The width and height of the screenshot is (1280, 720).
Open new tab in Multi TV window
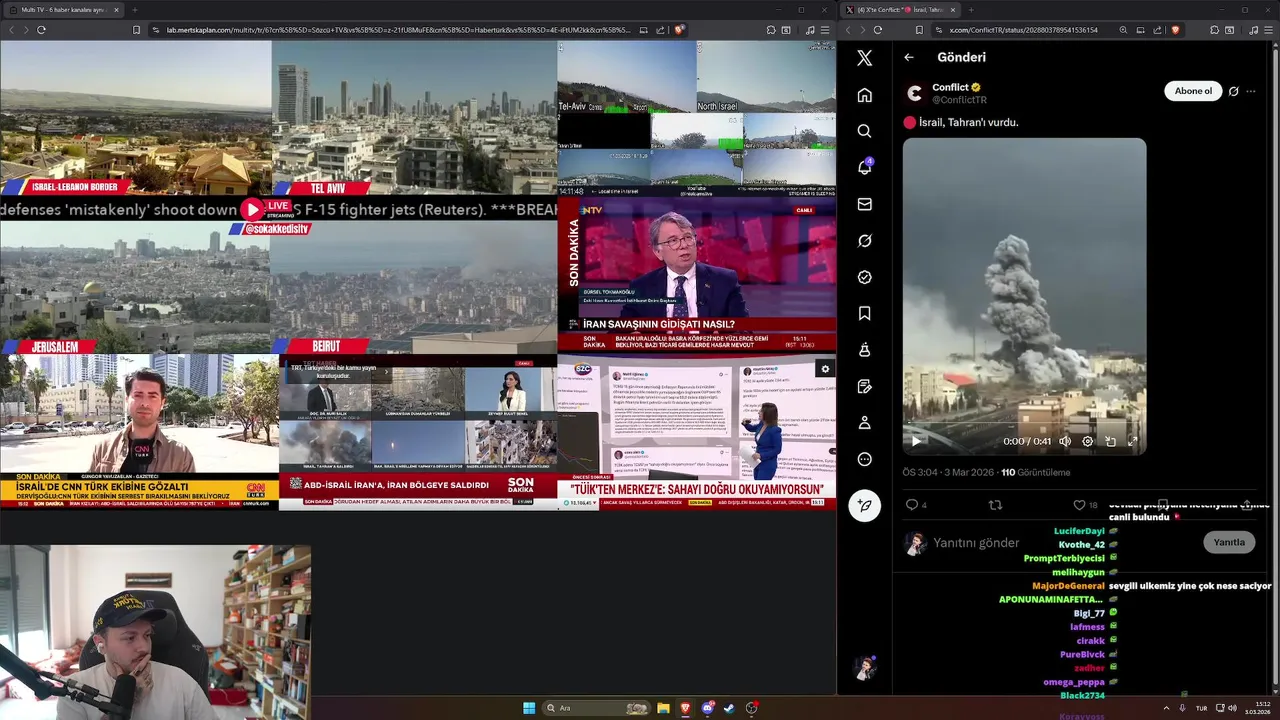[x=134, y=10]
